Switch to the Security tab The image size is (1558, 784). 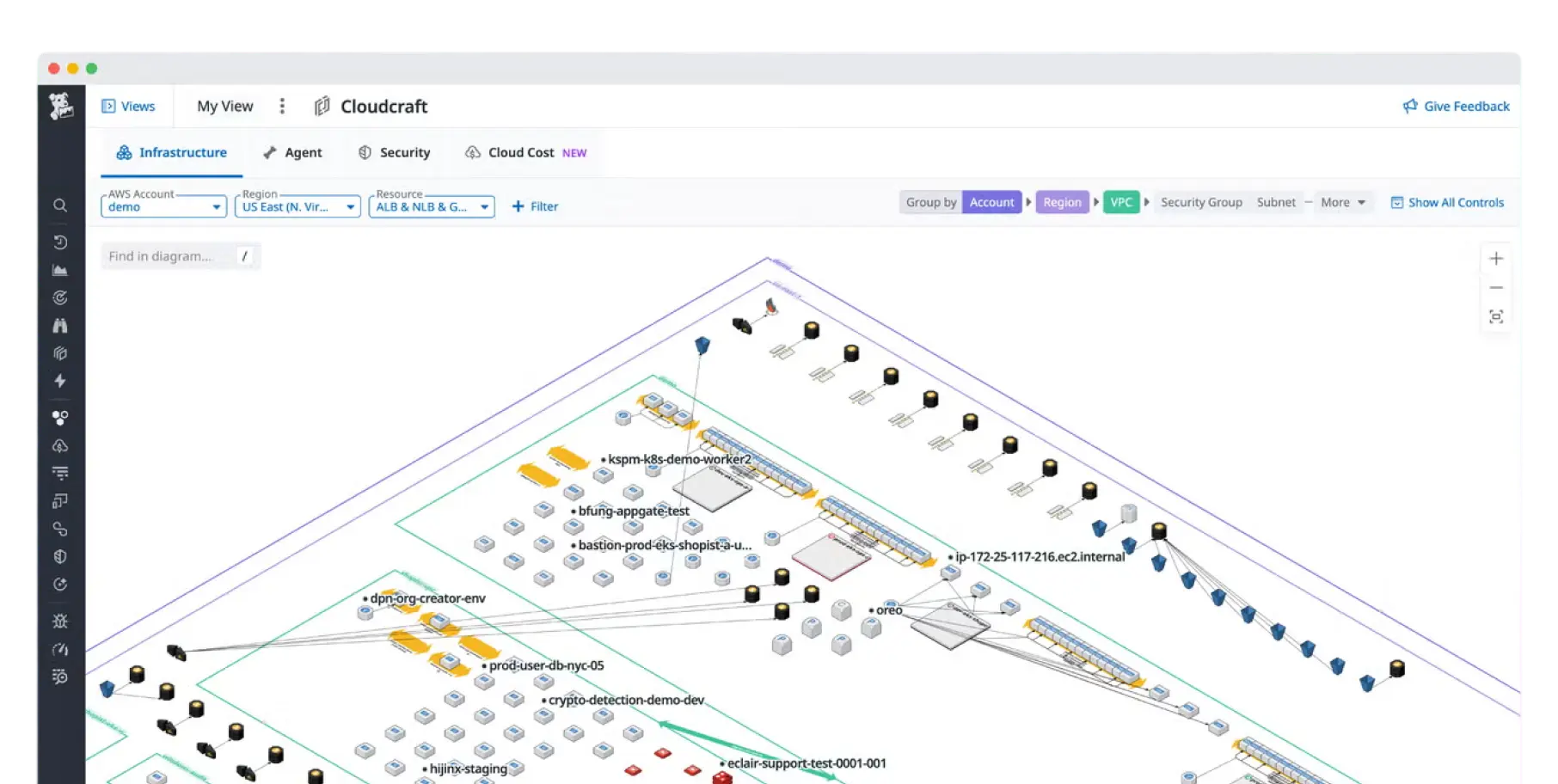(x=395, y=153)
